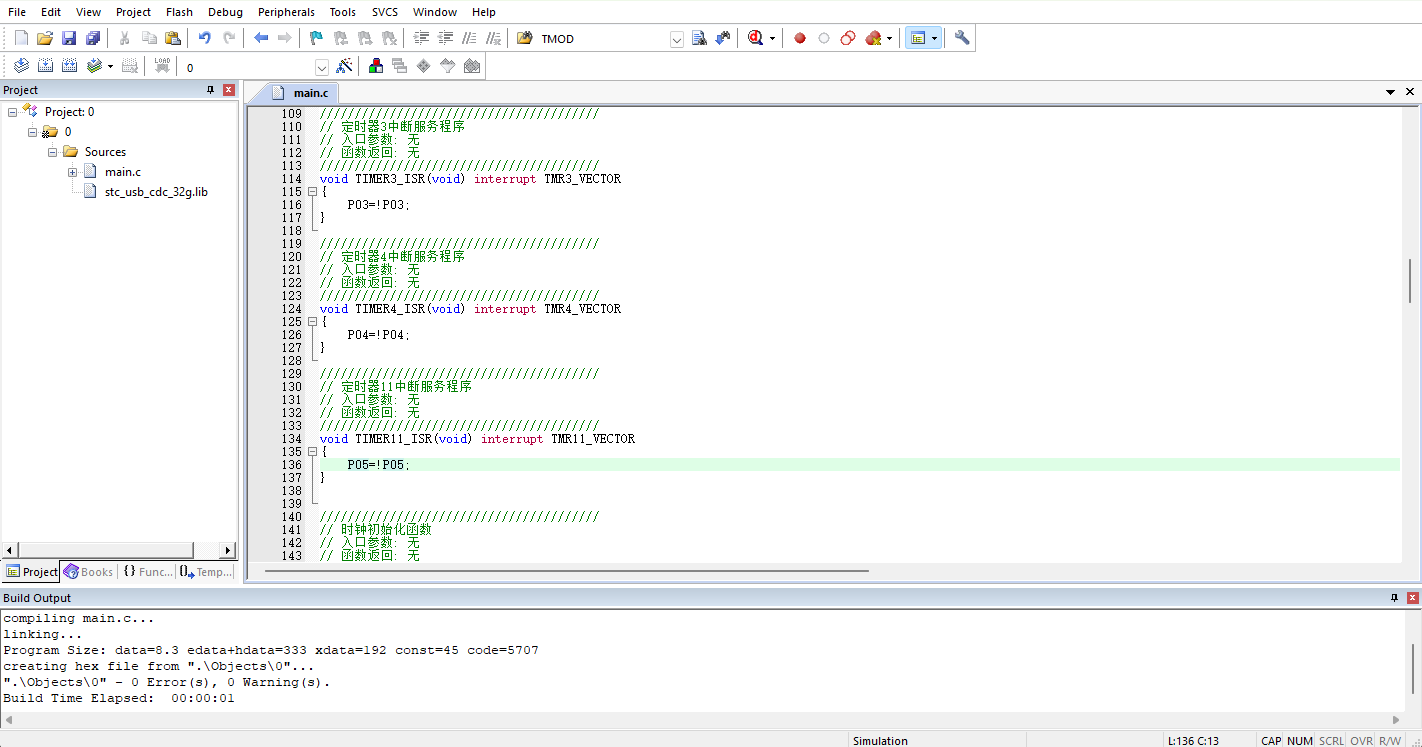Click the Undo arrow icon
Screen dimensions: 1422x747
(x=204, y=38)
